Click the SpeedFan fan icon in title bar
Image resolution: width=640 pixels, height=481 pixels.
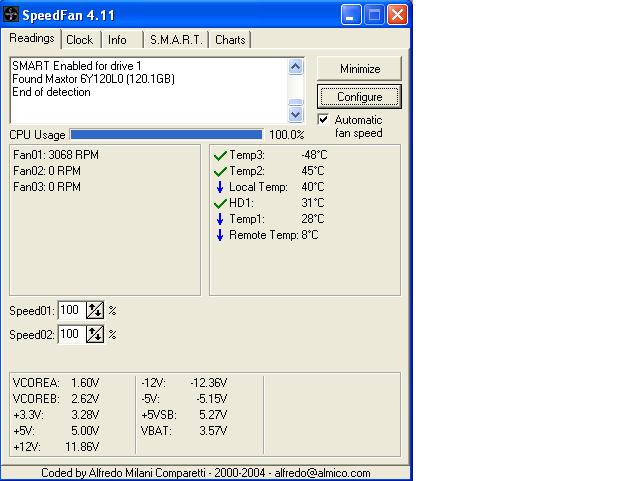(x=11, y=15)
